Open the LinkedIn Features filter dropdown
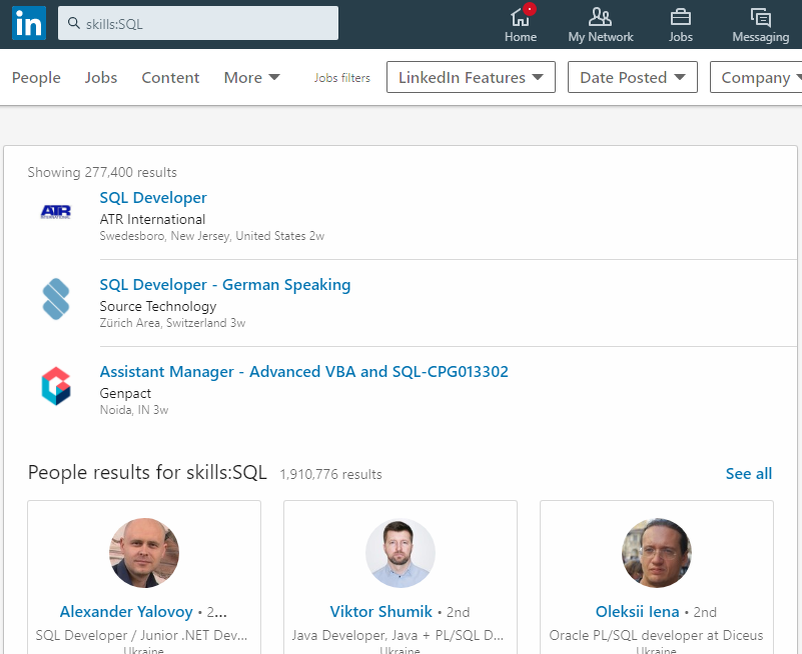Screen dimensions: 802x654 coord(471,77)
